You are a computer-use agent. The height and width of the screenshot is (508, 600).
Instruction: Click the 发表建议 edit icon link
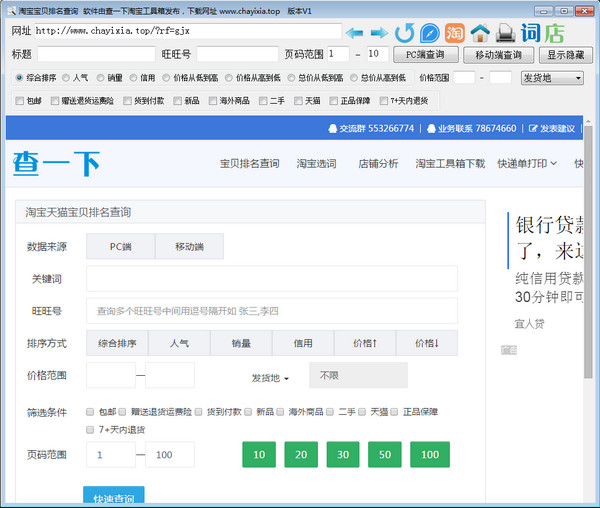(551, 129)
